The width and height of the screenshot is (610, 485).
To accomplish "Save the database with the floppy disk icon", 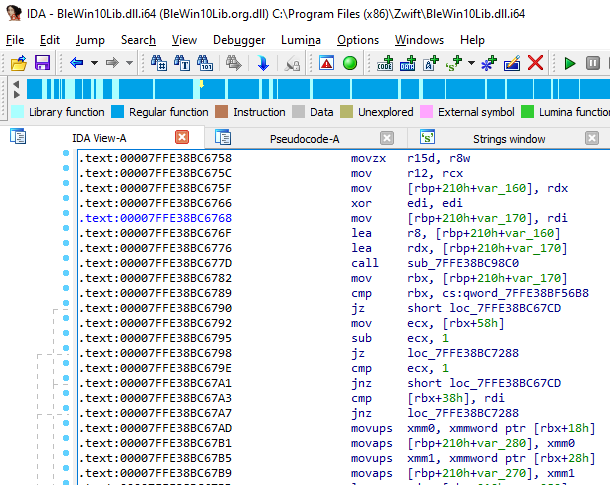I will click(42, 63).
